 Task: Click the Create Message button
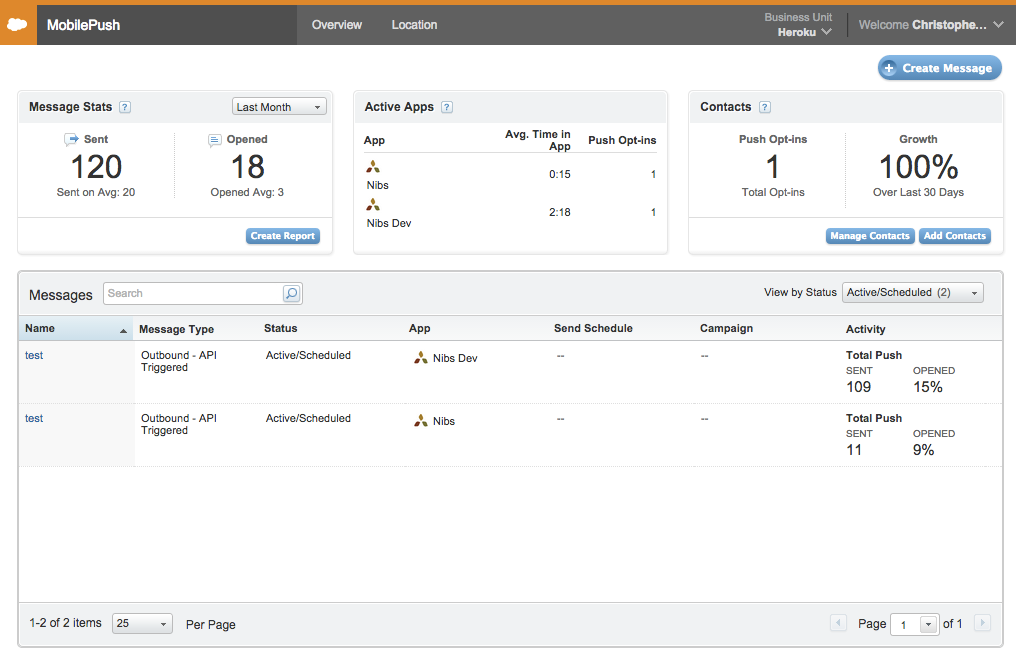click(940, 68)
